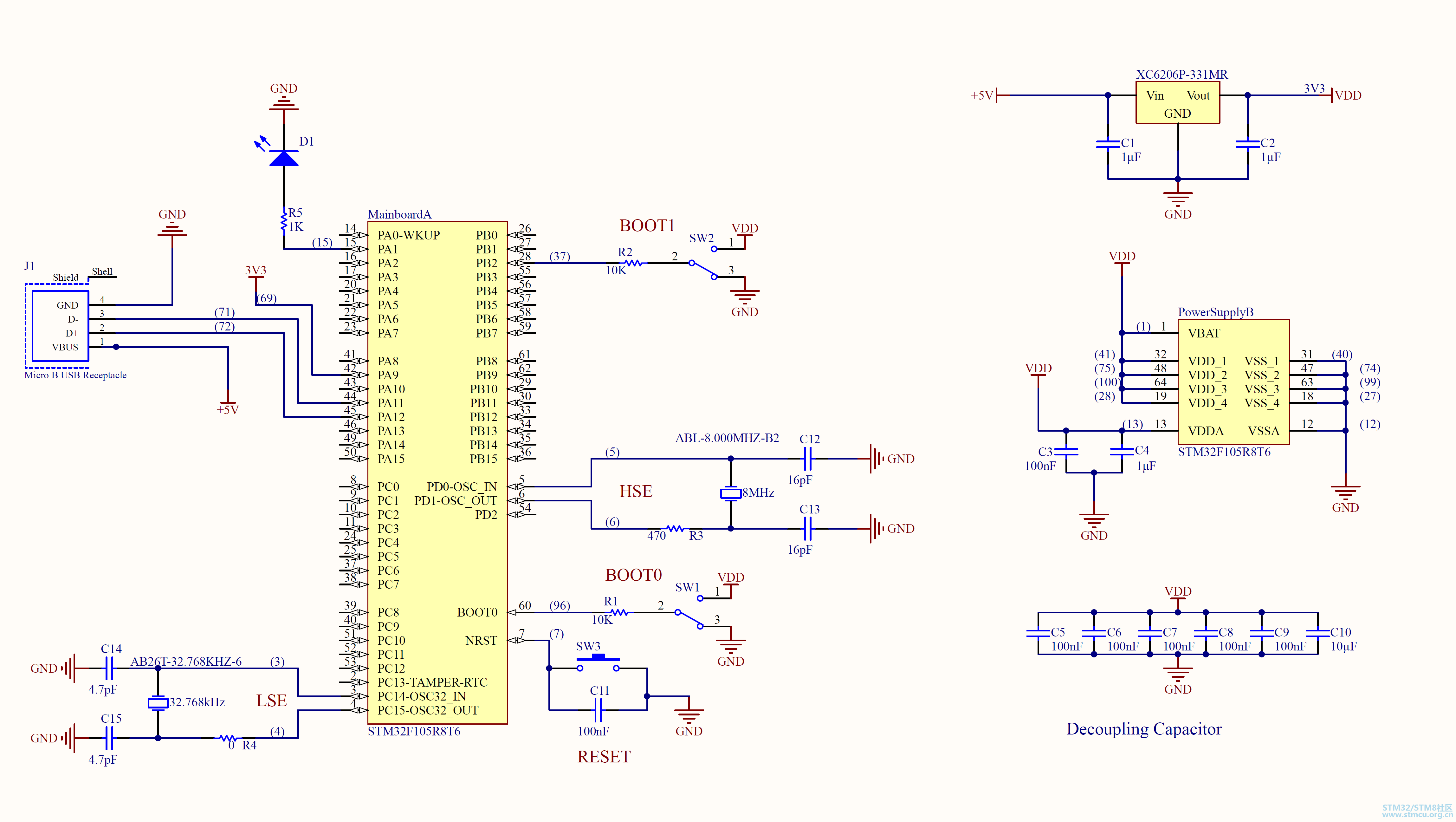Select the C14 4.7pF capacitor symbol

pos(109,668)
